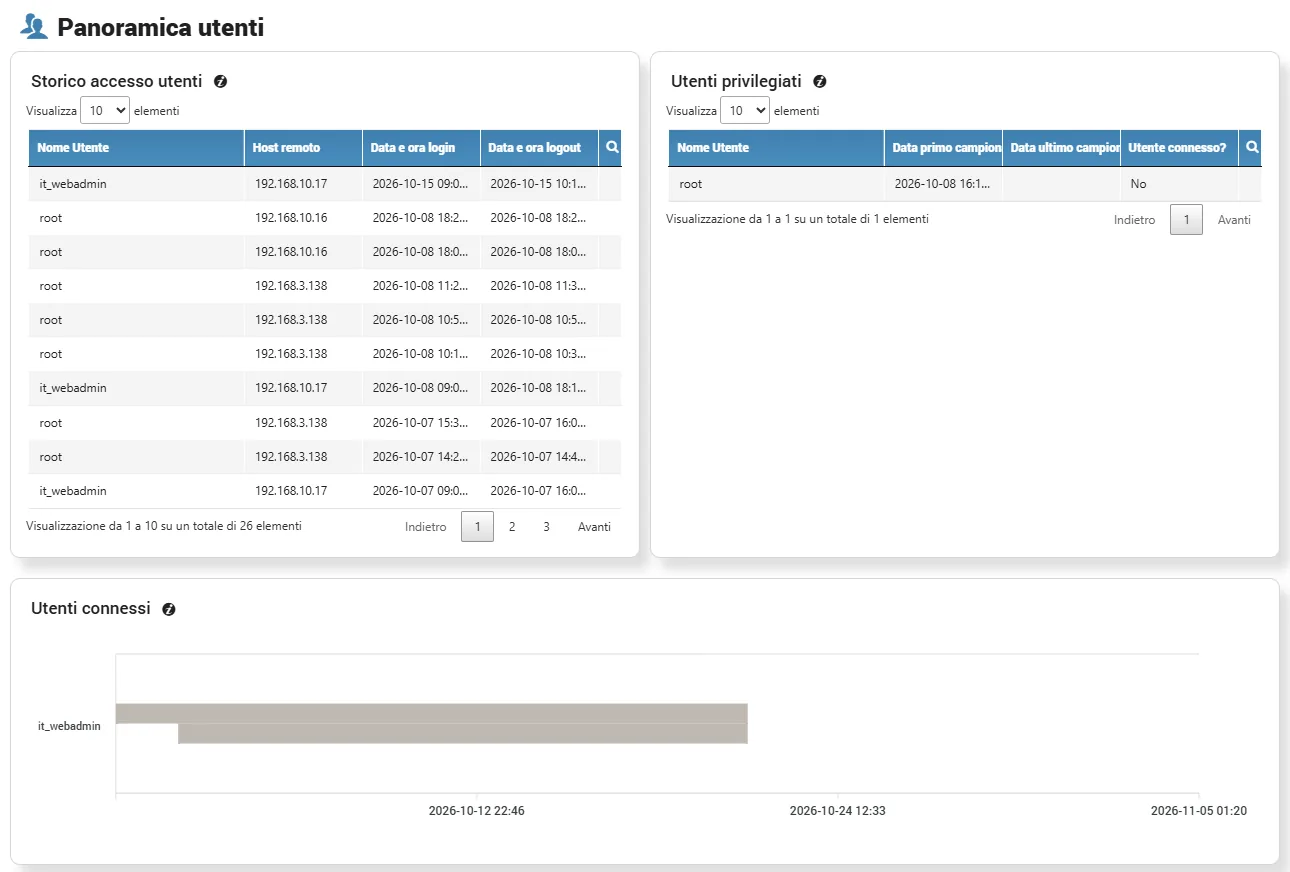Open the Visualizza dropdown in Storico accesso utenti
1290x872 pixels.
[x=105, y=111]
